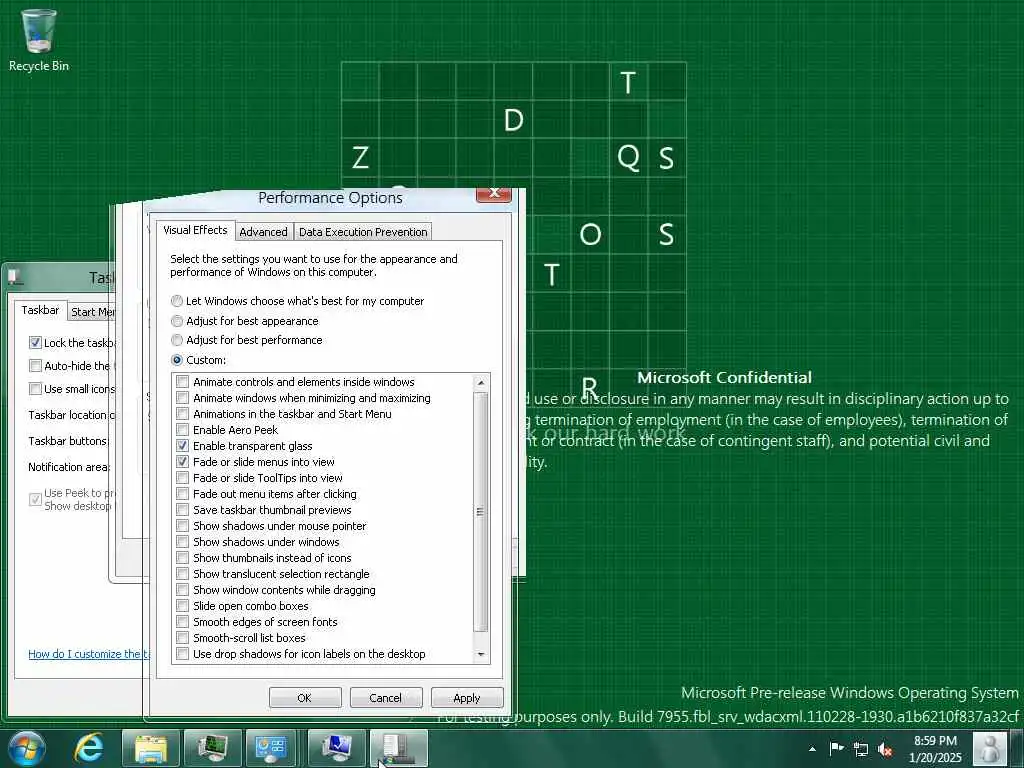The height and width of the screenshot is (768, 1024).
Task: Check Fade out menu items after clicking
Action: pyautogui.click(x=183, y=494)
